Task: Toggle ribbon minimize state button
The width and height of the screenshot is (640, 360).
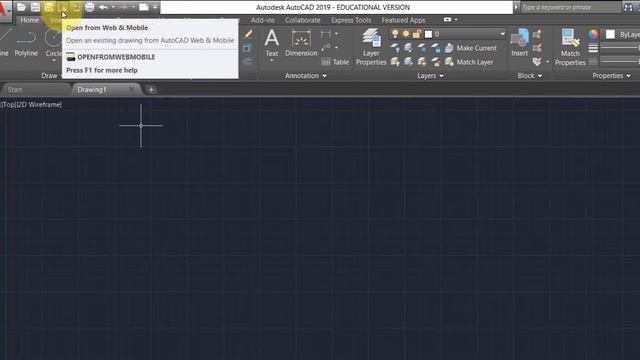Action: tap(447, 20)
